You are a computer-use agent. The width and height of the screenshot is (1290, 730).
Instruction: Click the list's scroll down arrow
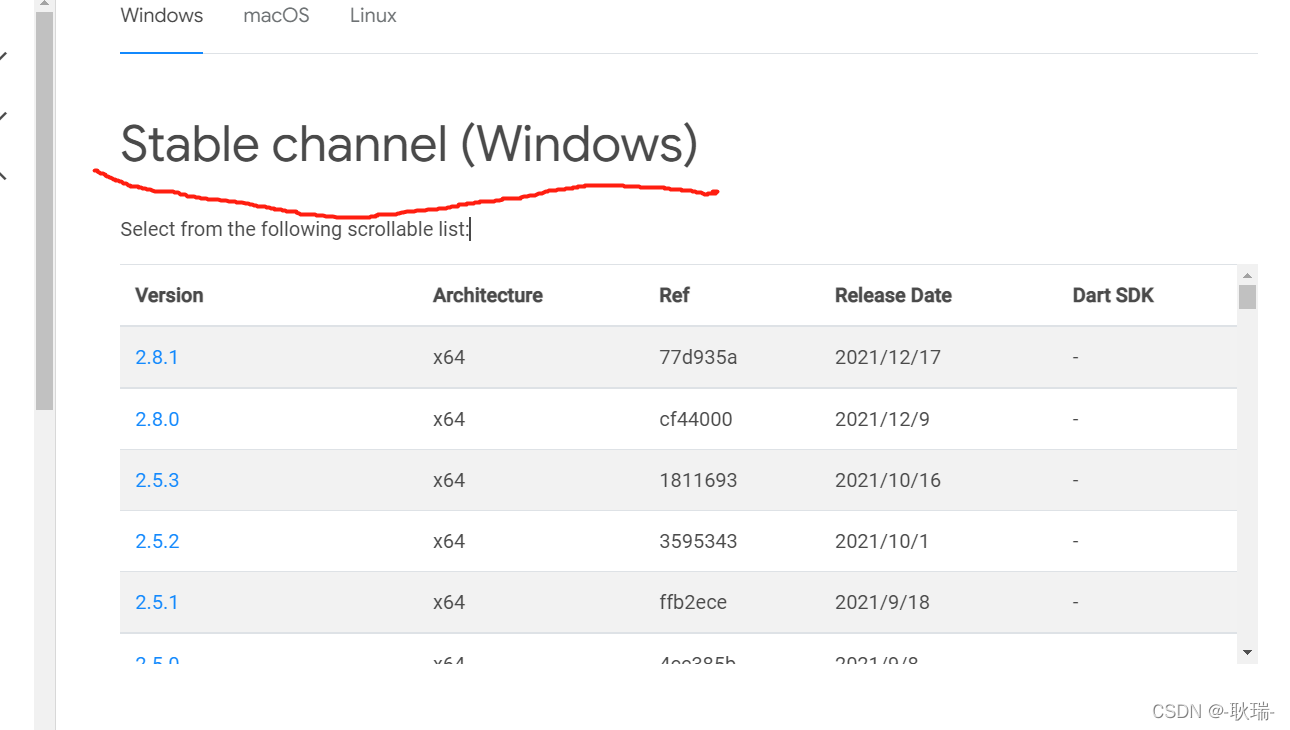click(1247, 652)
